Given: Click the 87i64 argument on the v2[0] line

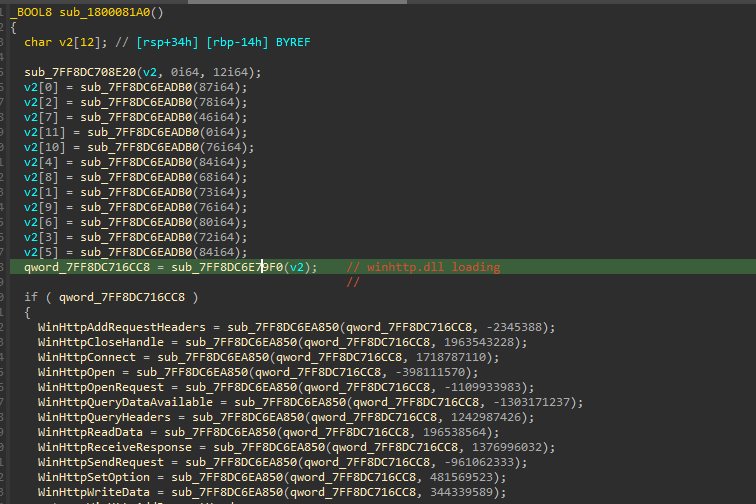Looking at the screenshot, I should 218,88.
